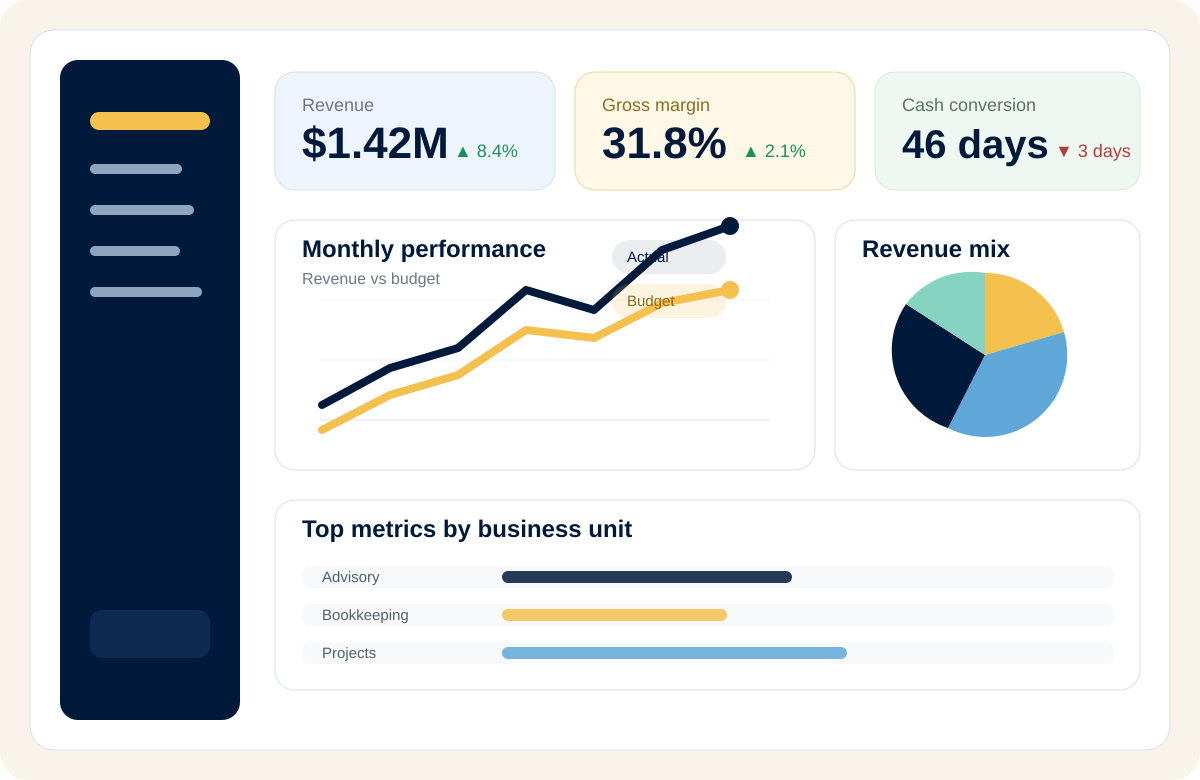Click the green 2.1% margin change indicator
The width and height of the screenshot is (1200, 780).
(775, 151)
